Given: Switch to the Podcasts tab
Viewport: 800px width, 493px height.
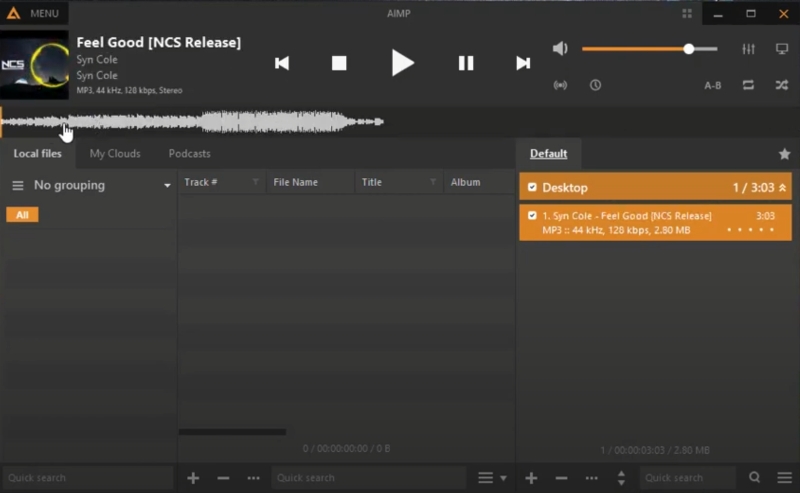Looking at the screenshot, I should [x=189, y=154].
